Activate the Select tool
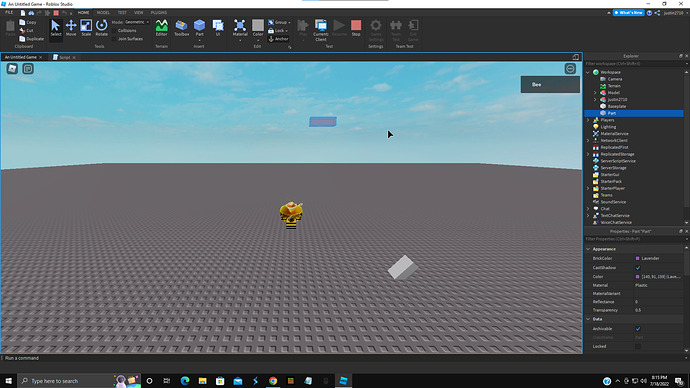The height and width of the screenshot is (388, 690). click(x=55, y=28)
